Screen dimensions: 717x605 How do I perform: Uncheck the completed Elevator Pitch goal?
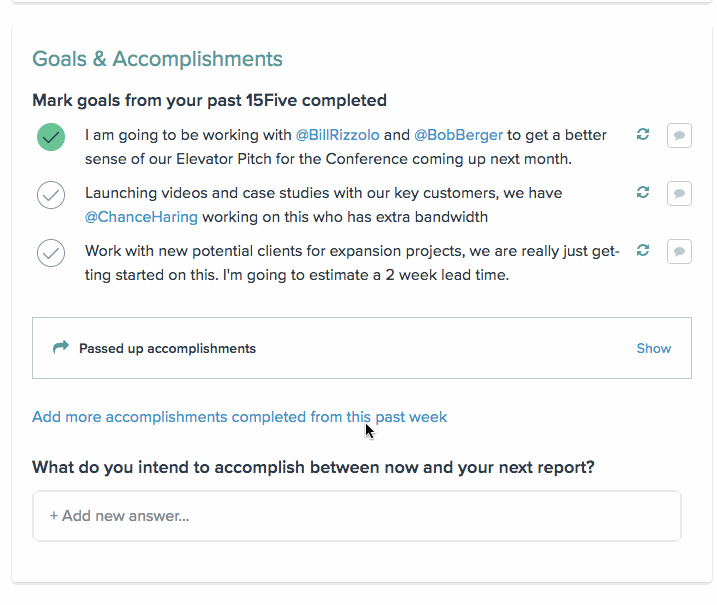[x=51, y=137]
